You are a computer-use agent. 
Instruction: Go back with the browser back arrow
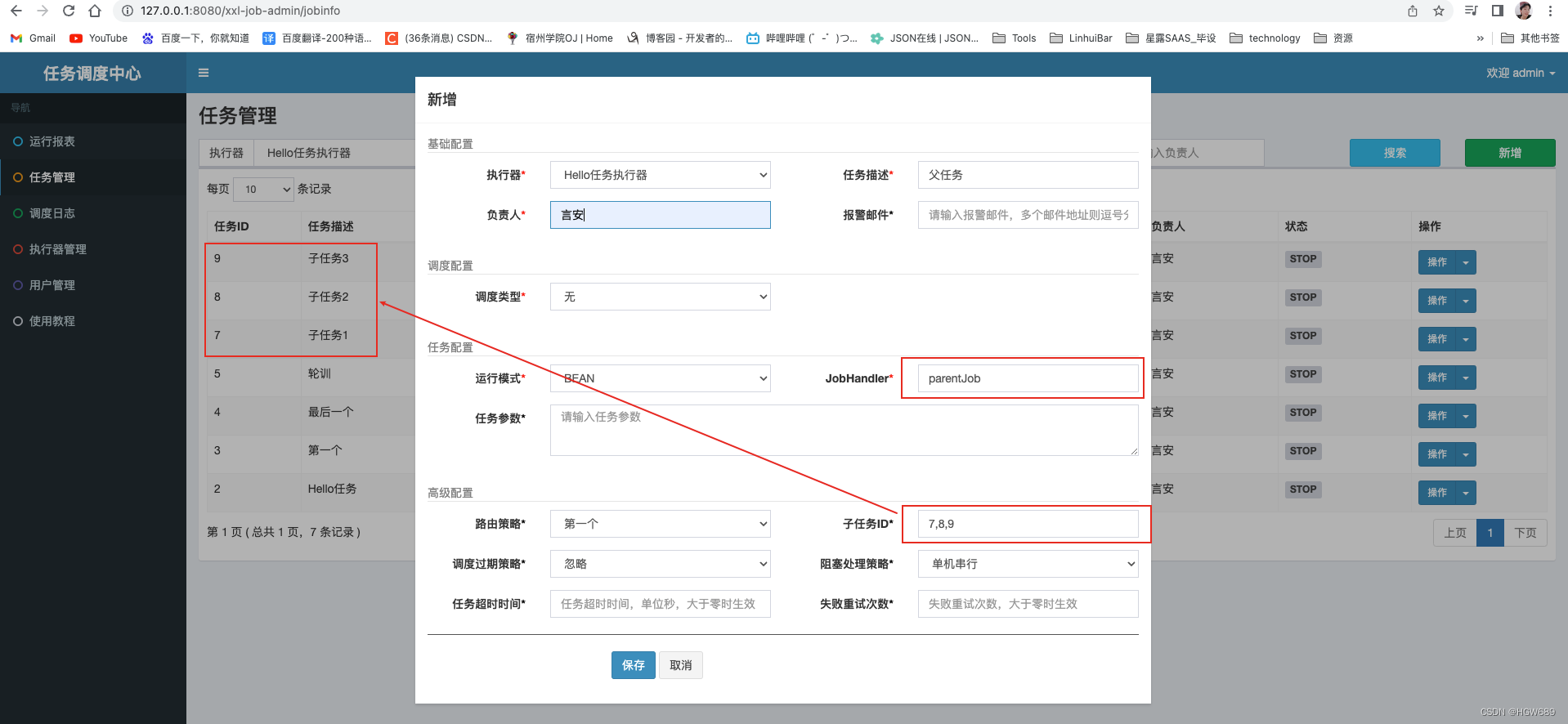pos(16,11)
